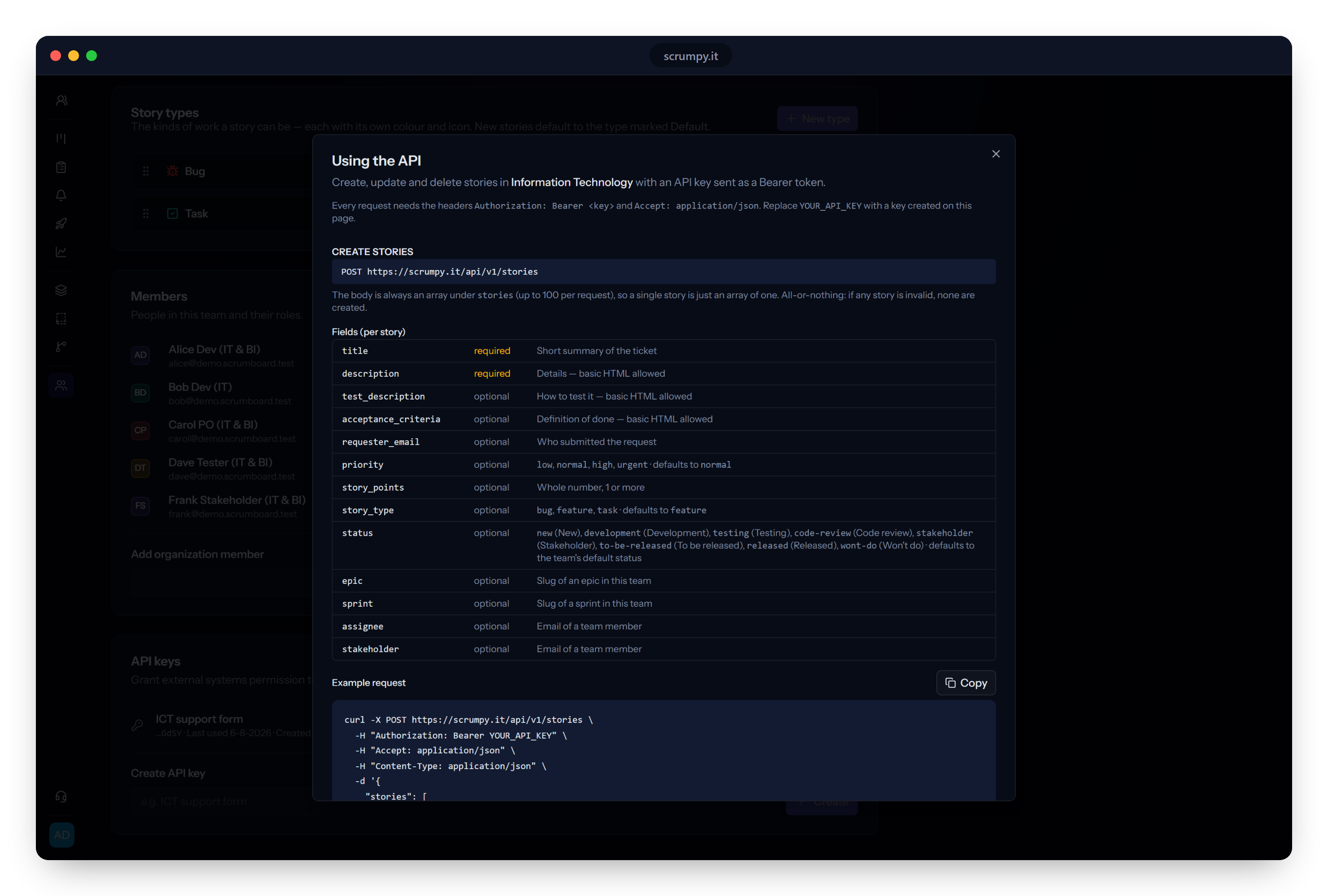Click the status field name

click(357, 533)
